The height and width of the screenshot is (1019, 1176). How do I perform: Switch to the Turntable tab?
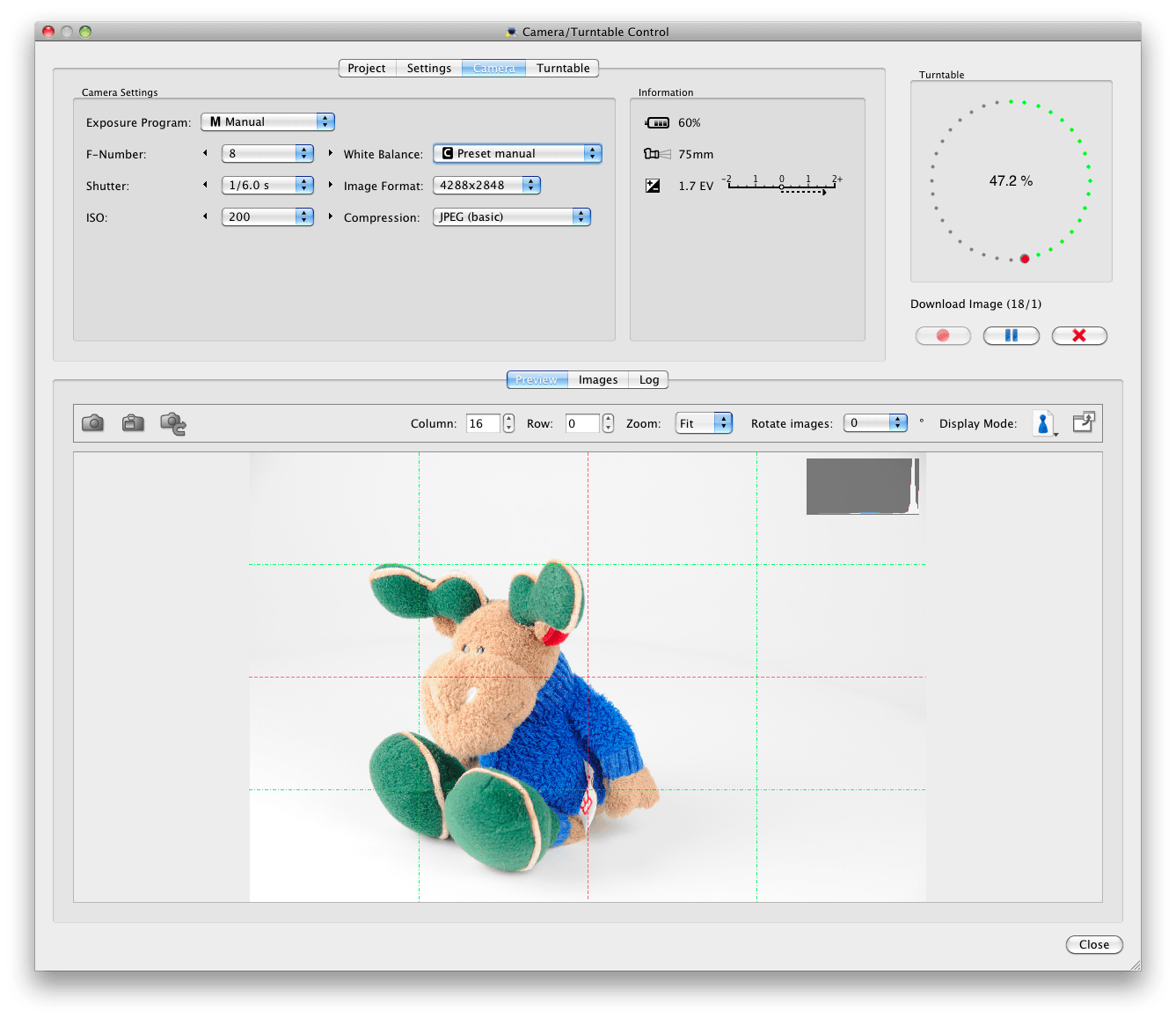[563, 68]
